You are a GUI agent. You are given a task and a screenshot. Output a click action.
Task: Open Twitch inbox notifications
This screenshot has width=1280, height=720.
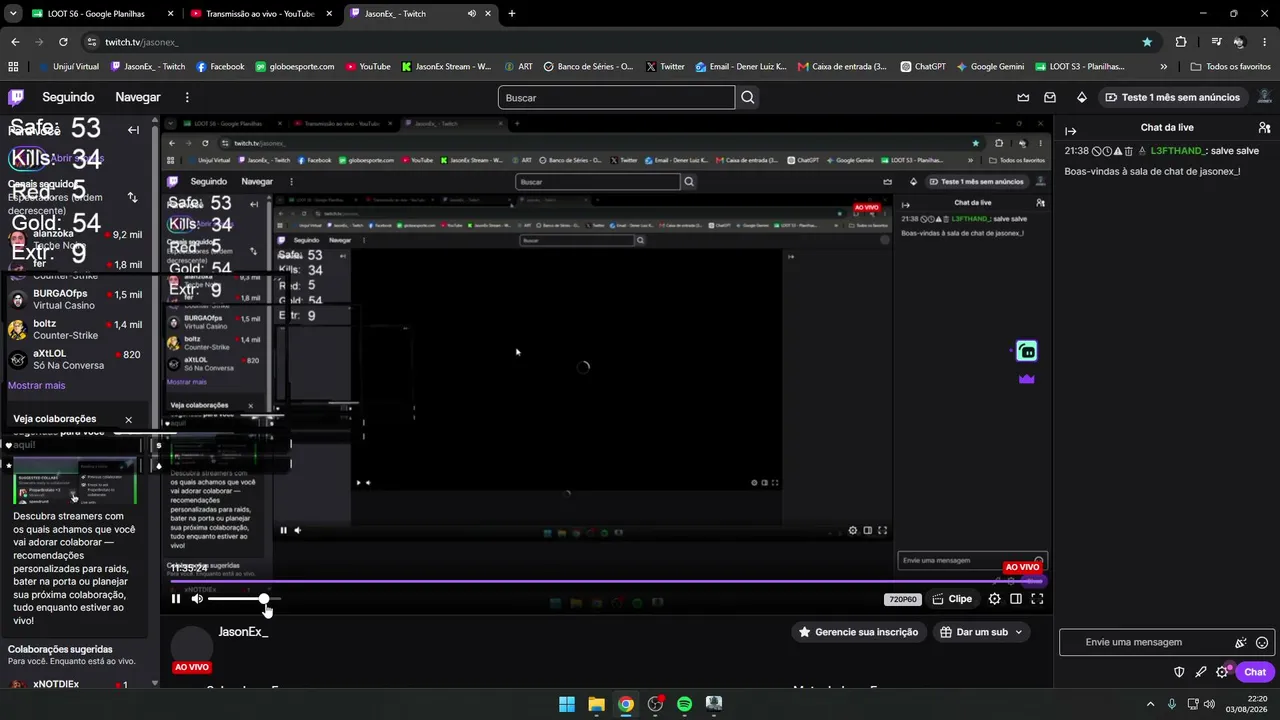pyautogui.click(x=1050, y=97)
